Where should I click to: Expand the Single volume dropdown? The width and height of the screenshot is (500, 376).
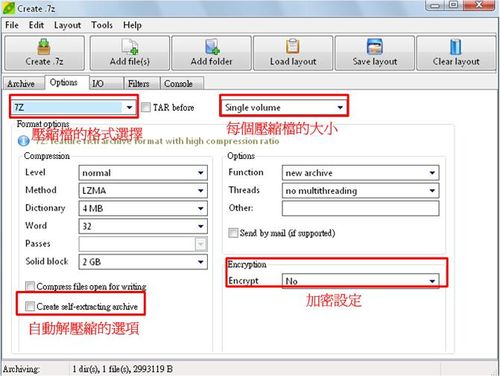pyautogui.click(x=284, y=107)
